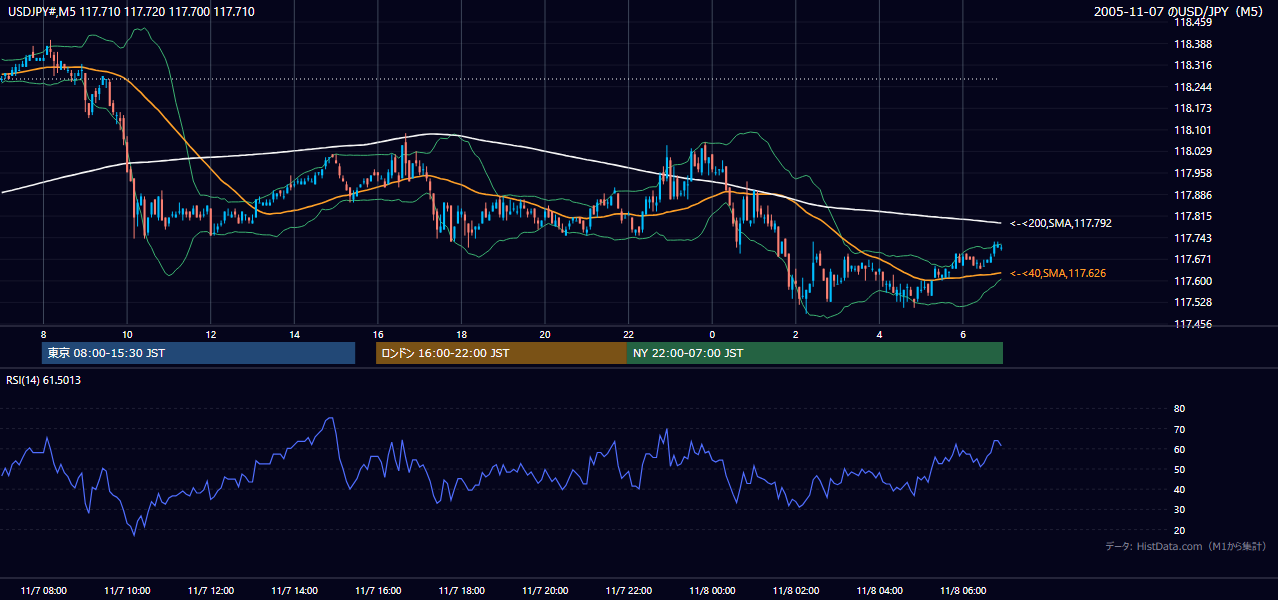This screenshot has height=600, width=1278.
Task: Click the 11/7 14:00 time axis label
Action: point(294,591)
